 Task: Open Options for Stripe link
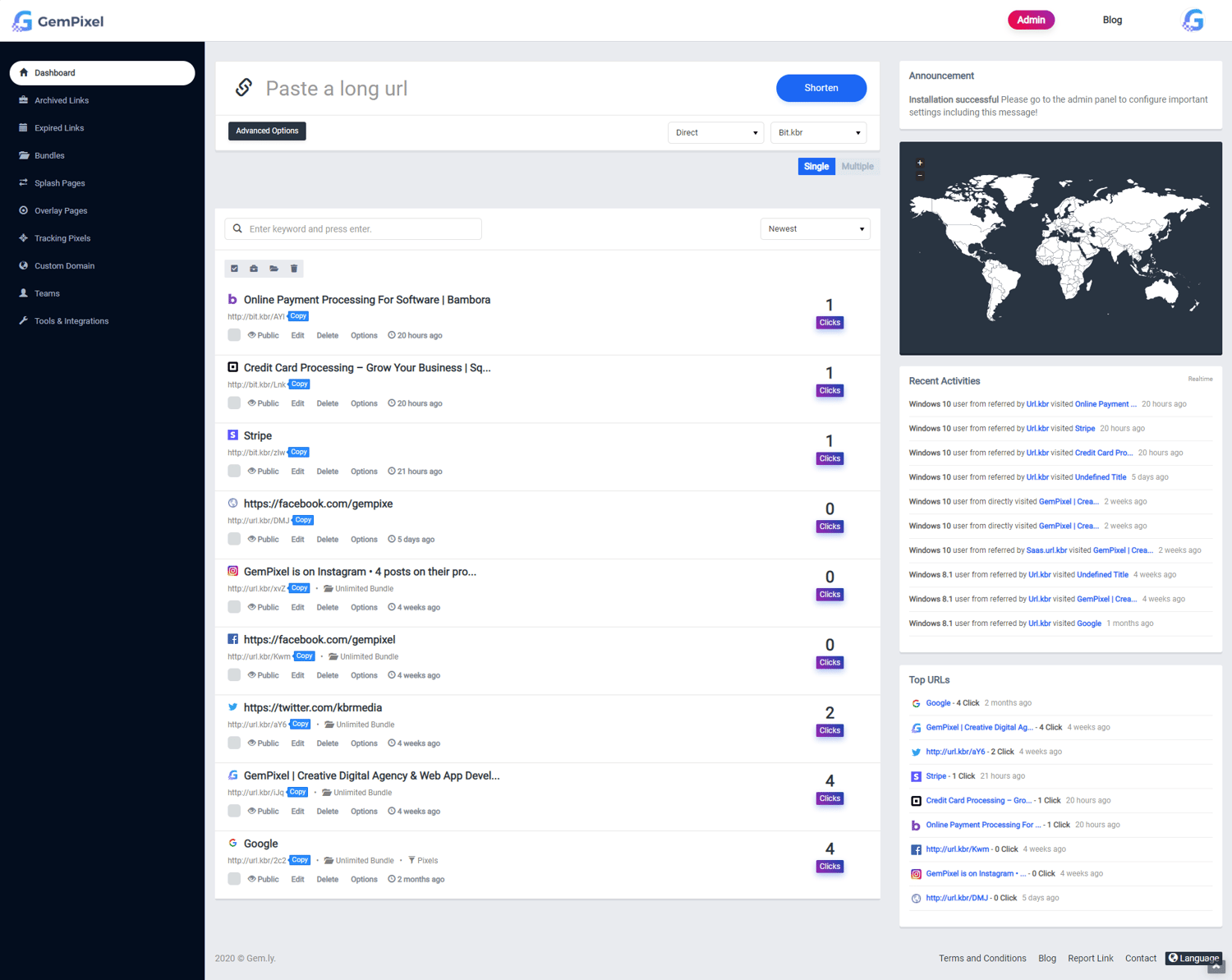tap(364, 472)
